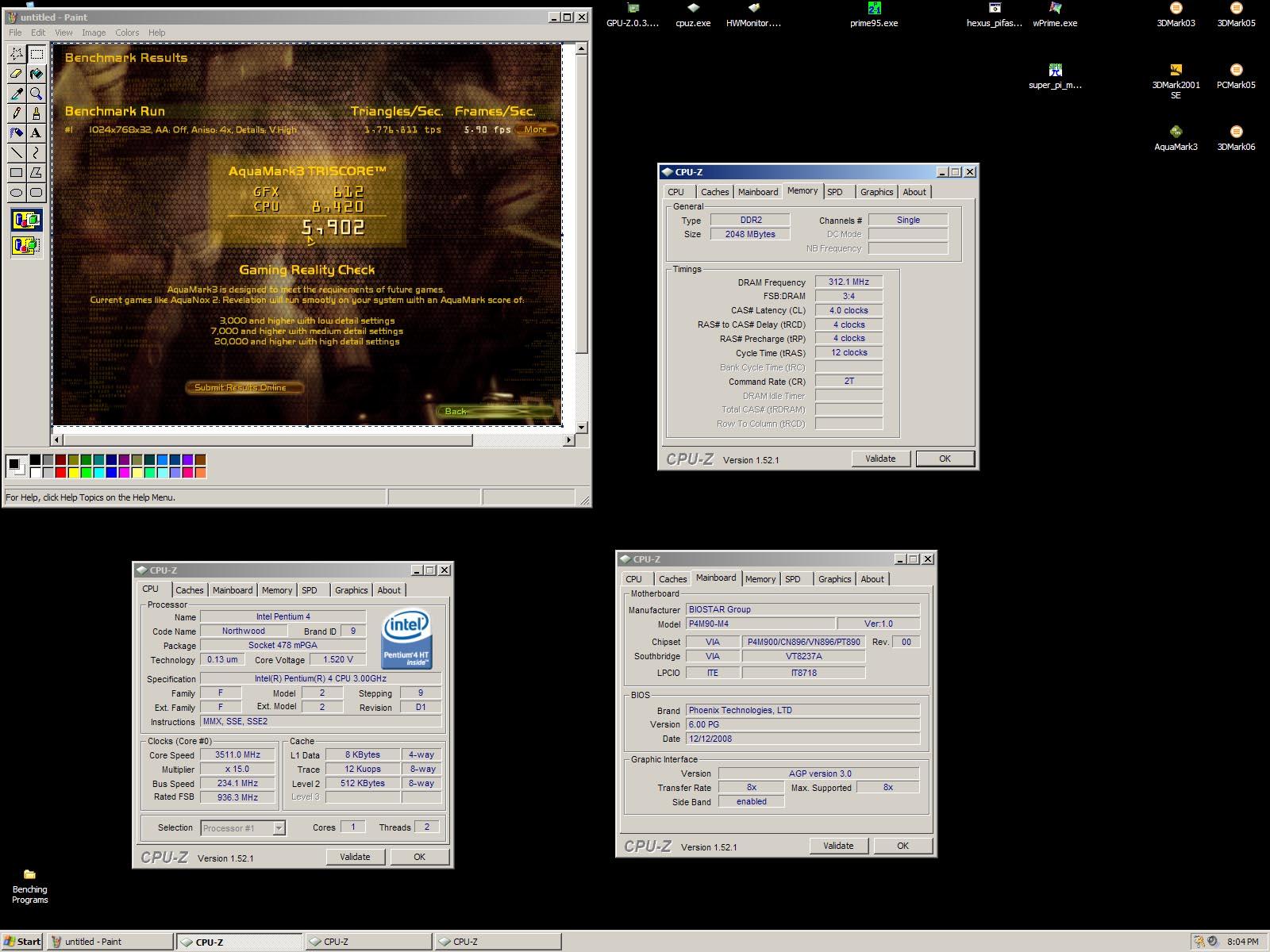Click Validate in CPU-Z Mainboard window
This screenshot has width=1270, height=952.
pos(838,846)
